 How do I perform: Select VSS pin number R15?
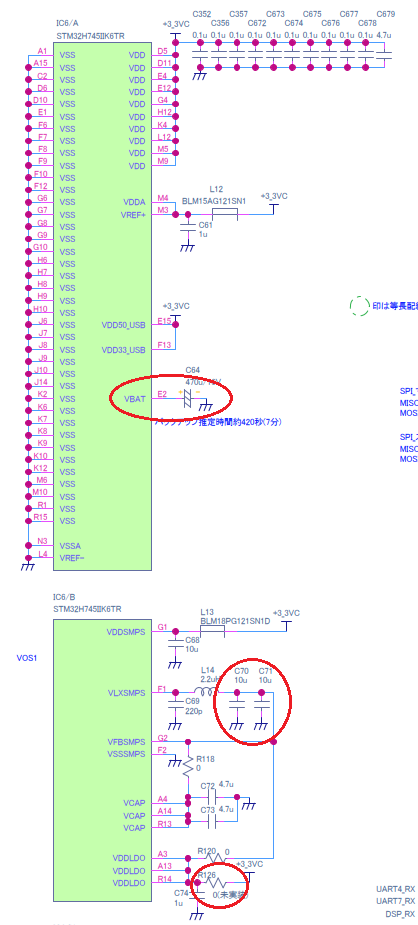coord(41,517)
